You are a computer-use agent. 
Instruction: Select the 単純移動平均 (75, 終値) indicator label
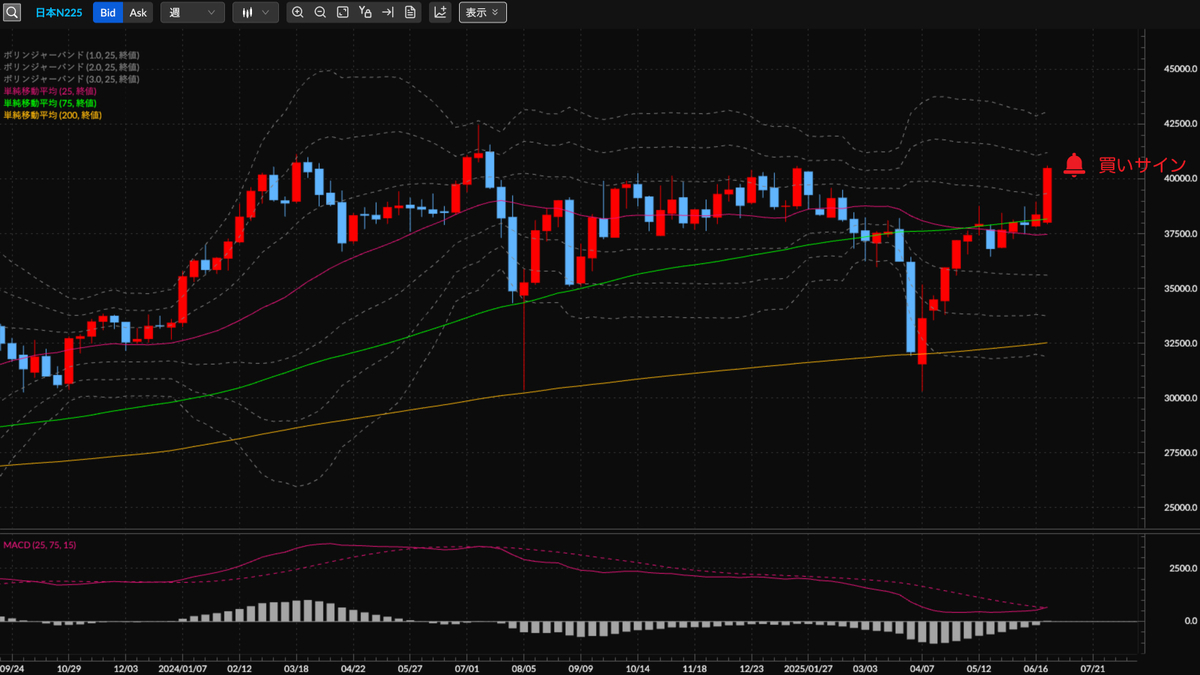(x=49, y=103)
